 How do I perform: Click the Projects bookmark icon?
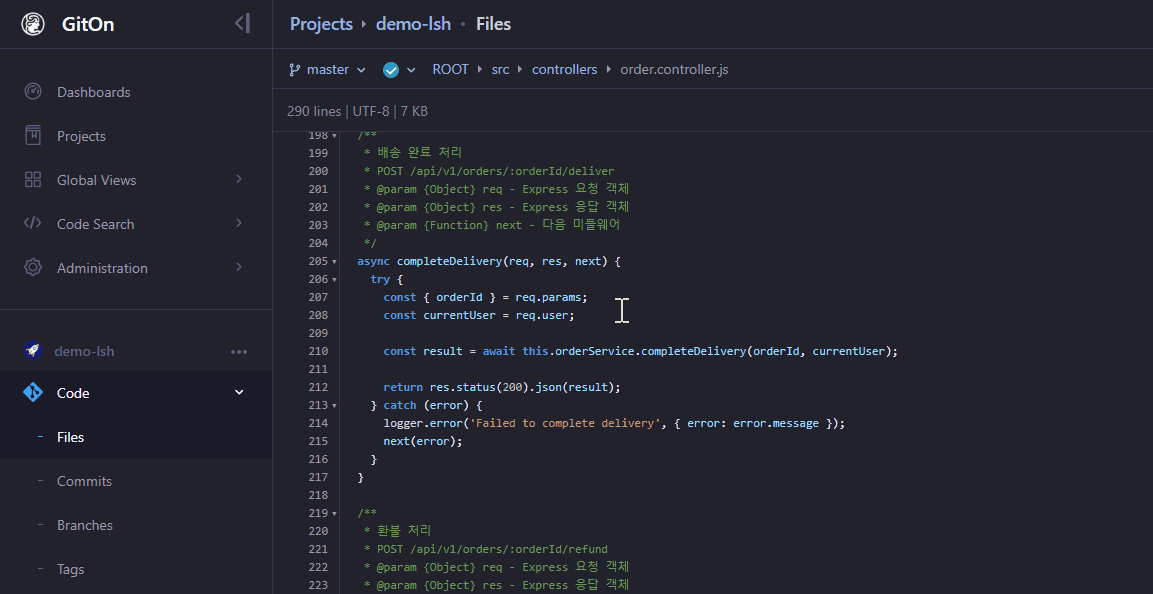(33, 136)
